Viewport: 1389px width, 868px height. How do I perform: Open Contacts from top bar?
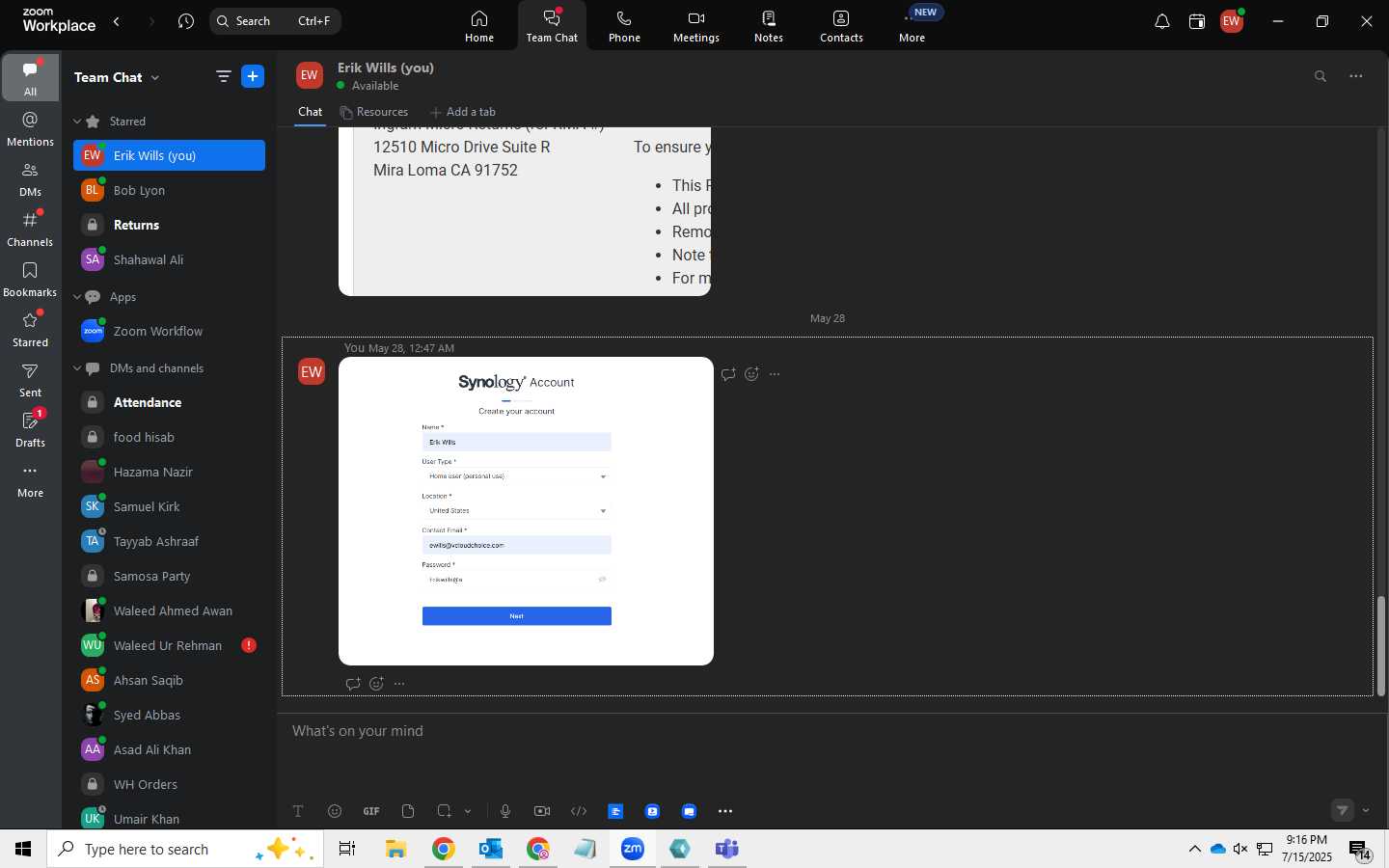pyautogui.click(x=841, y=26)
